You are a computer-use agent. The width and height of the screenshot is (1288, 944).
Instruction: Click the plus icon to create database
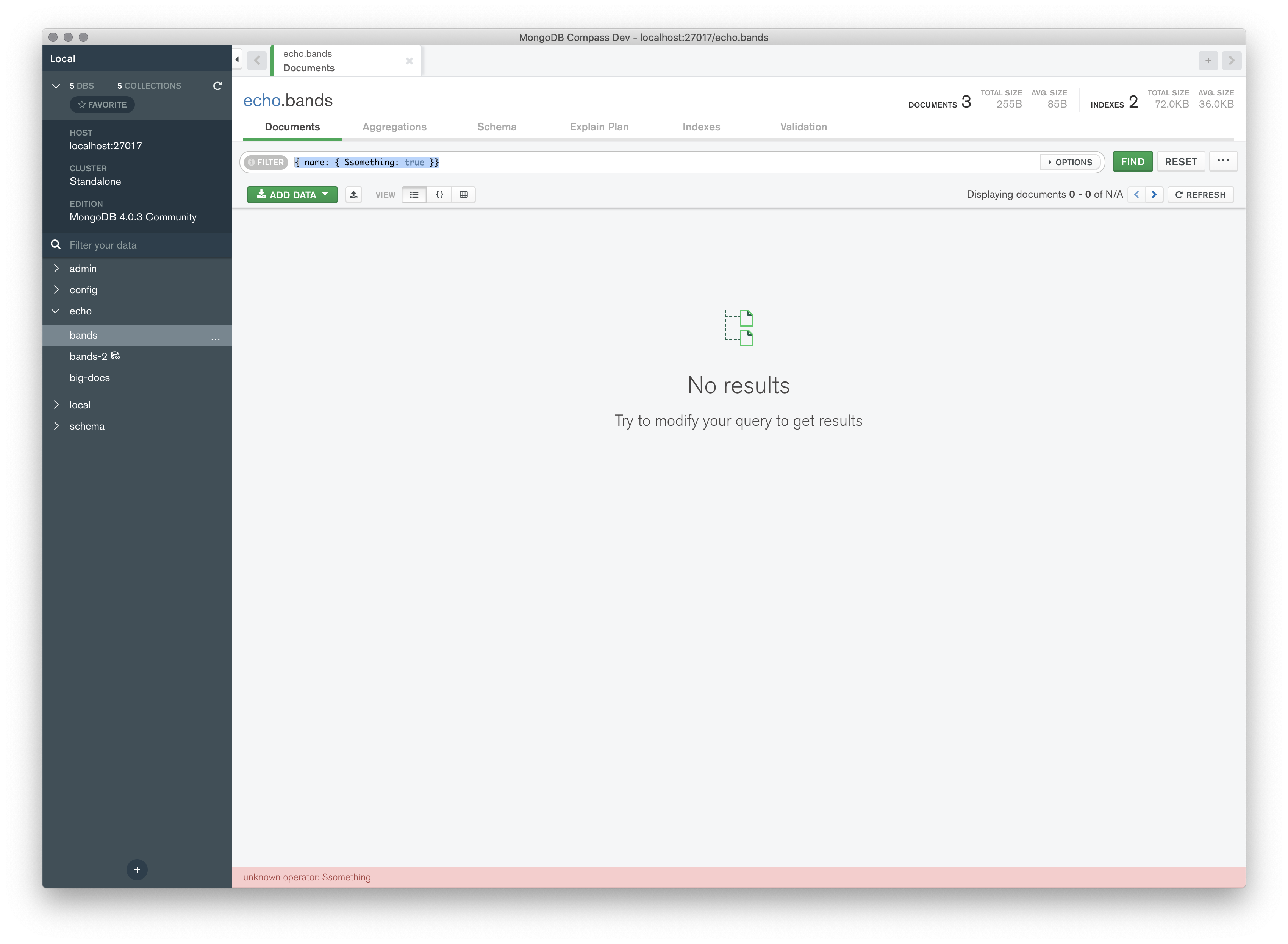coord(137,870)
